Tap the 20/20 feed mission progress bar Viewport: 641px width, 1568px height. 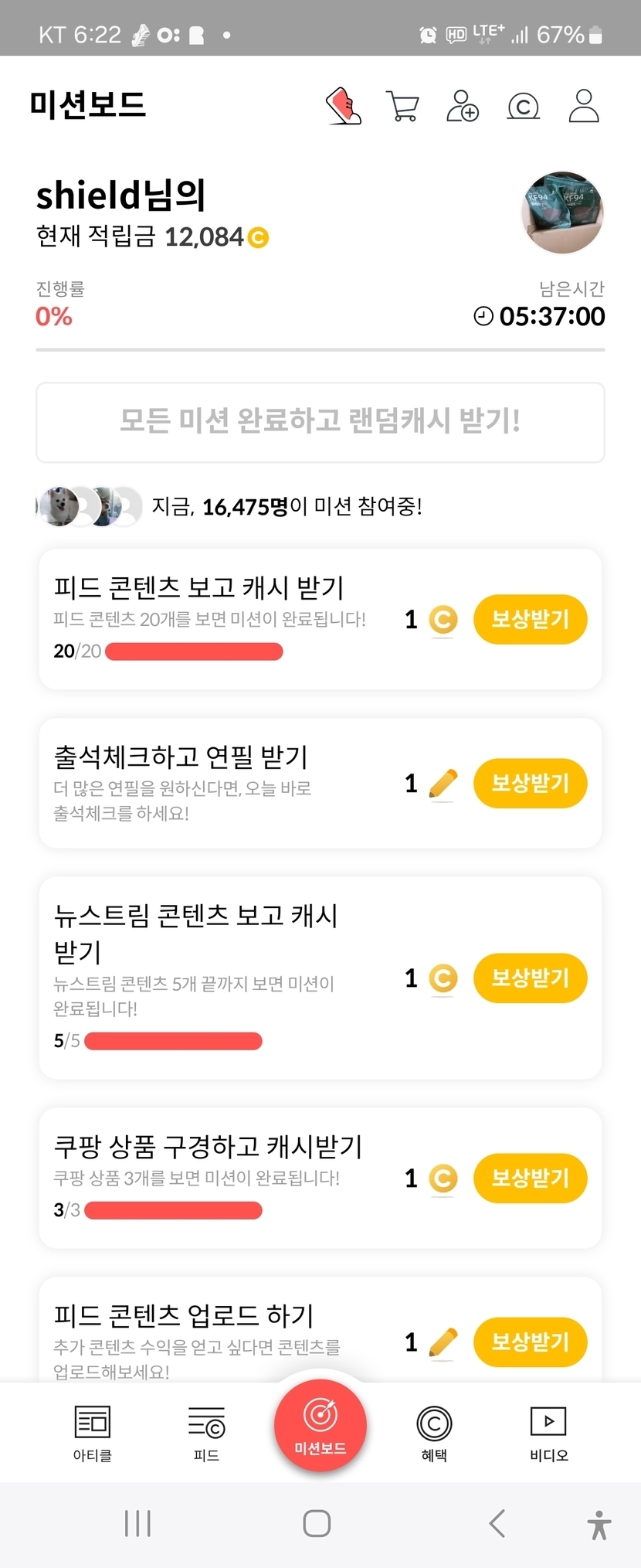(194, 651)
